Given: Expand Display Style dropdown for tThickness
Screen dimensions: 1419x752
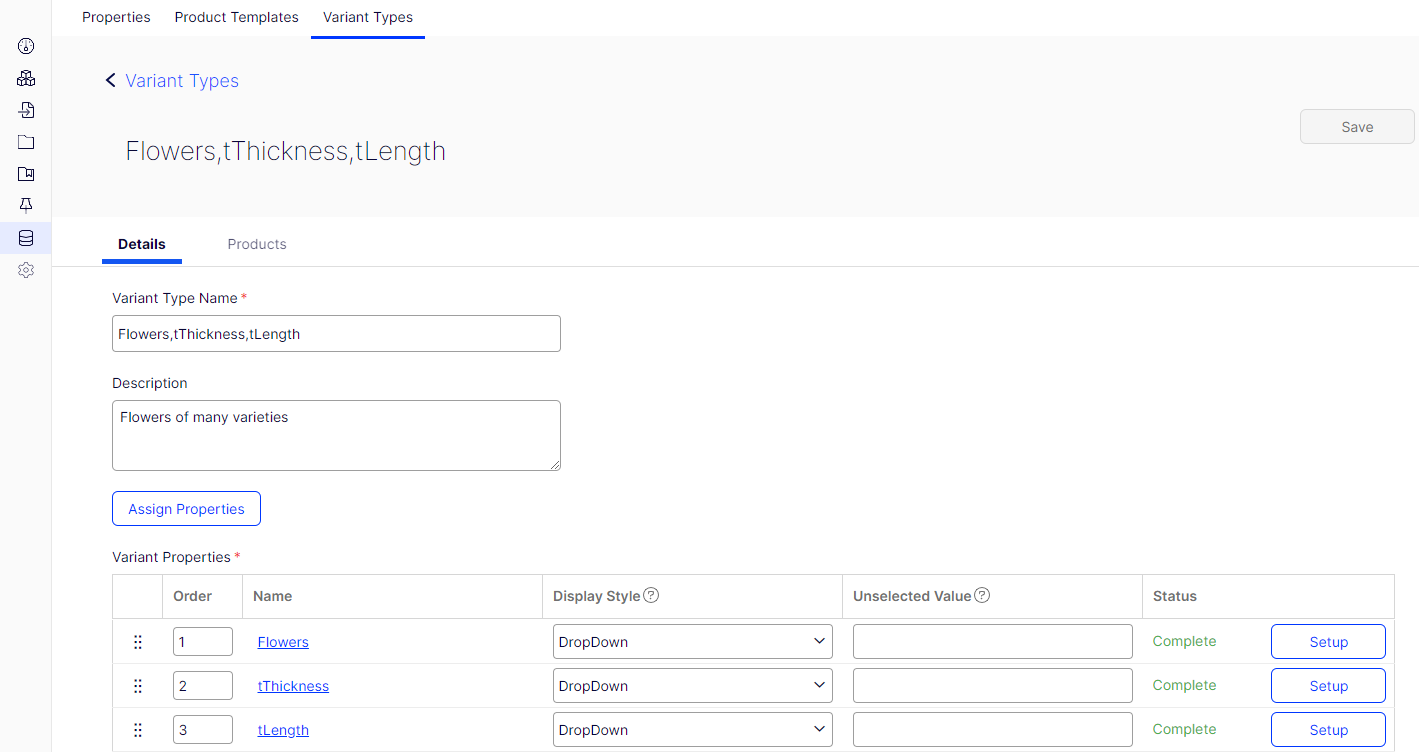Looking at the screenshot, I should pos(692,686).
